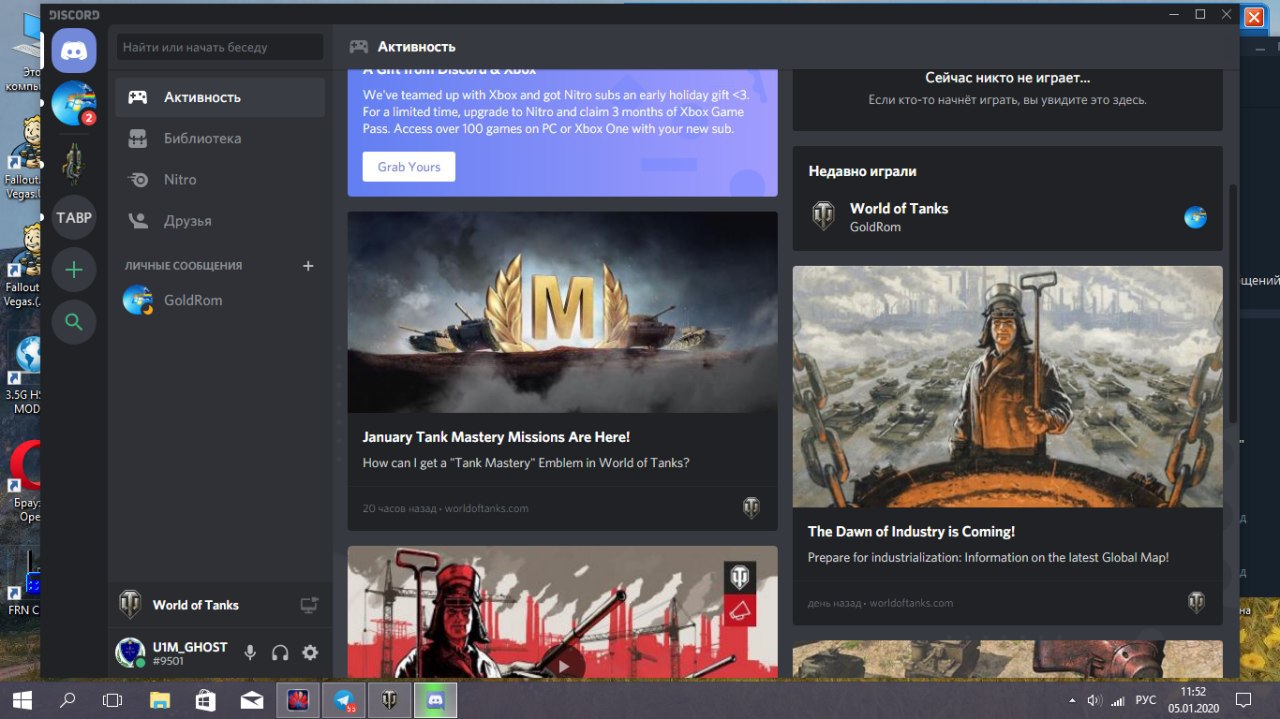
Task: Click Discord taskbar icon
Action: [x=435, y=700]
